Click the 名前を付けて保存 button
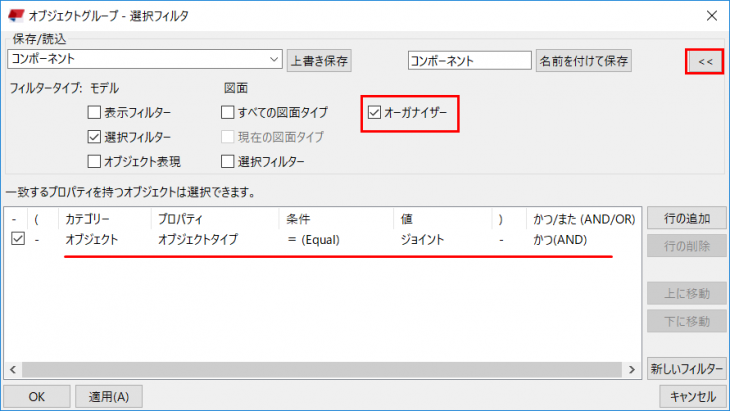Screen dimensions: 730x411 click(583, 61)
